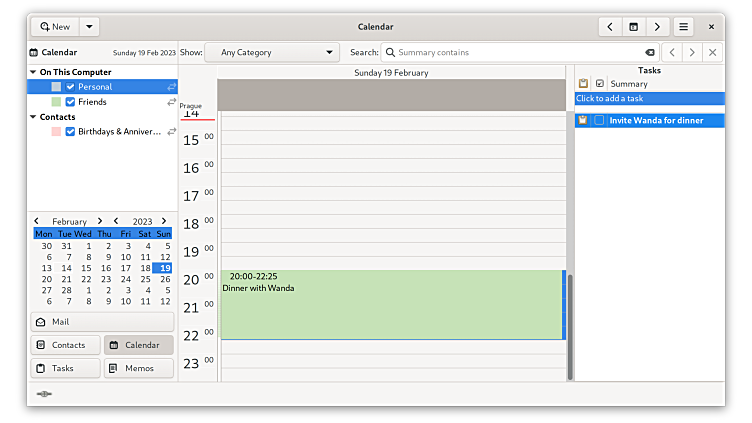
Task: Click the next period arrow in header
Action: pos(657,27)
